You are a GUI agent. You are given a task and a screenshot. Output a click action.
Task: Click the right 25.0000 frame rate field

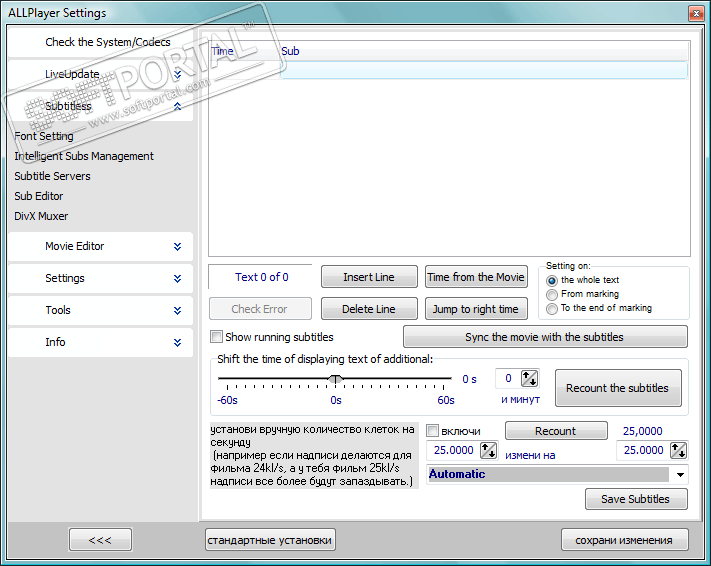(x=643, y=450)
